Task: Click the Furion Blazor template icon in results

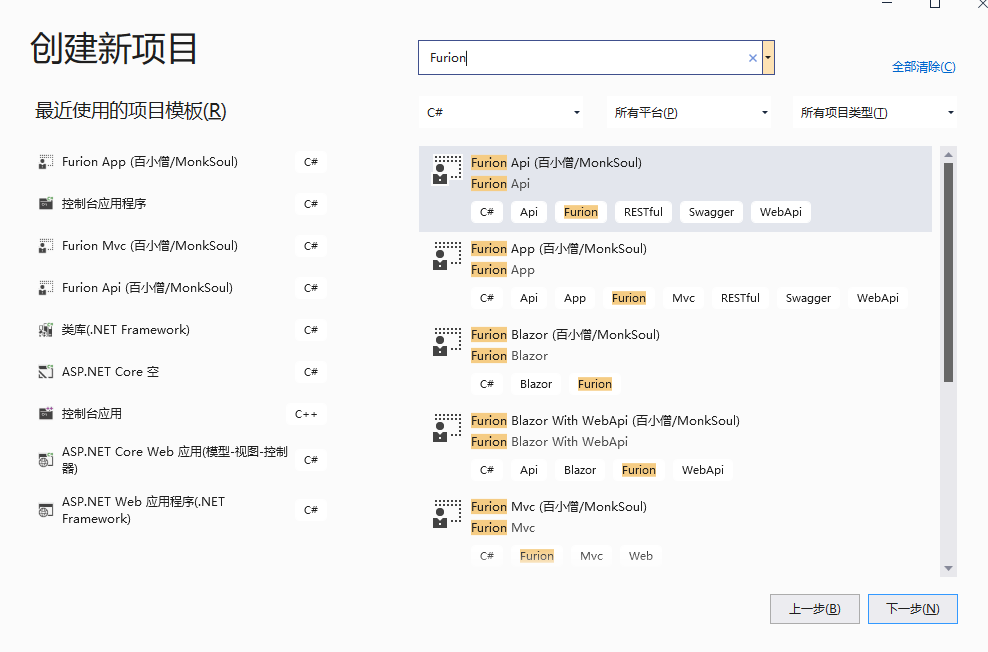Action: tap(446, 343)
